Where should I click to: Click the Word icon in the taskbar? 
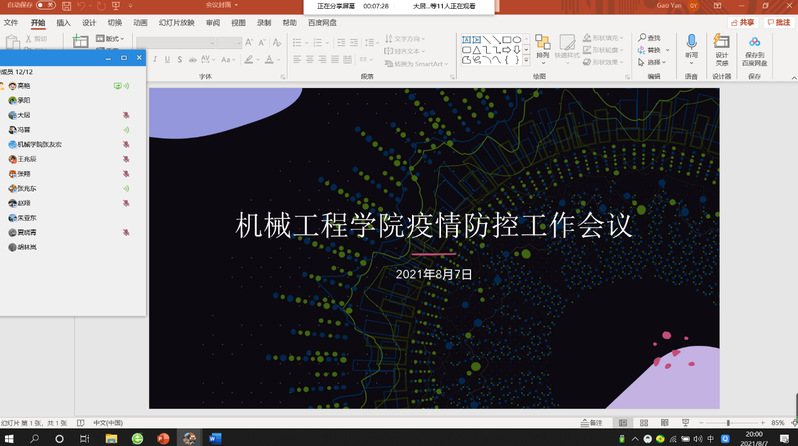[215, 438]
